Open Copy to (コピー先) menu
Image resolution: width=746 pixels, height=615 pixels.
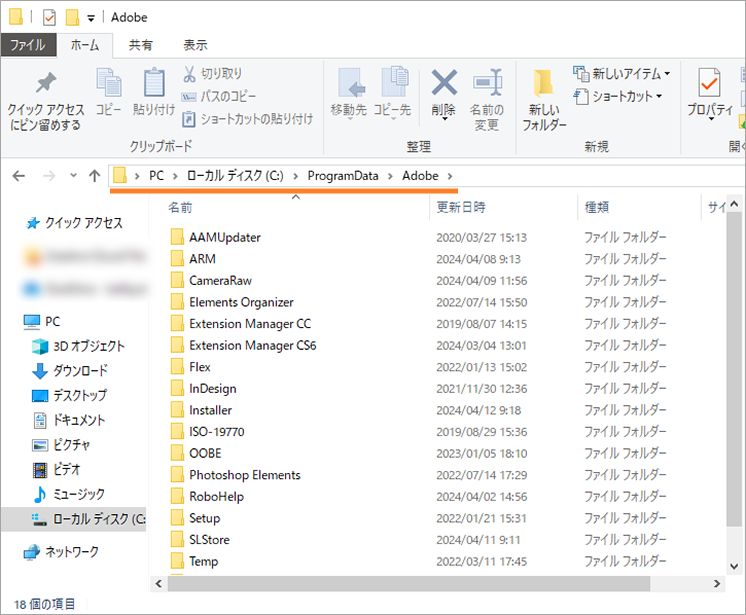point(393,93)
